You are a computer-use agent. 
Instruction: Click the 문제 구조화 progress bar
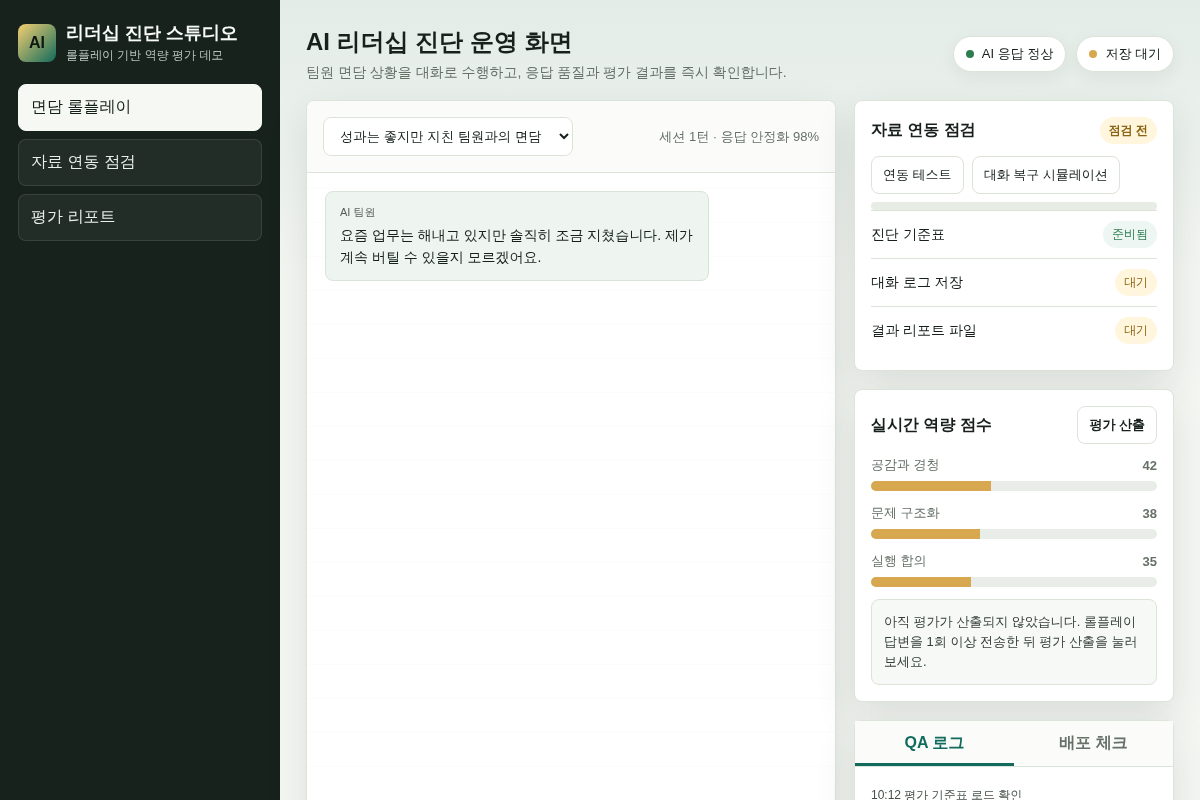coord(1014,534)
